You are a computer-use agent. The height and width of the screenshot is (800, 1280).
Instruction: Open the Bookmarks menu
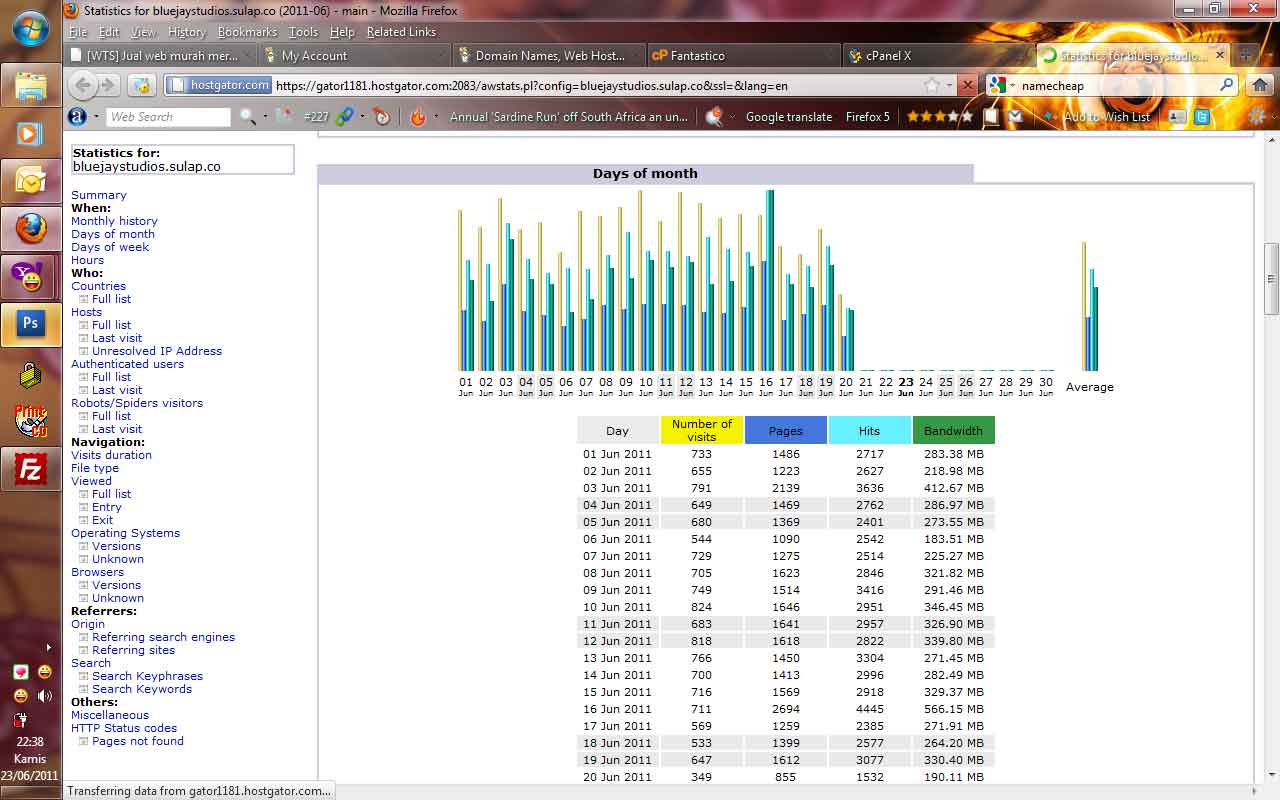coord(246,32)
